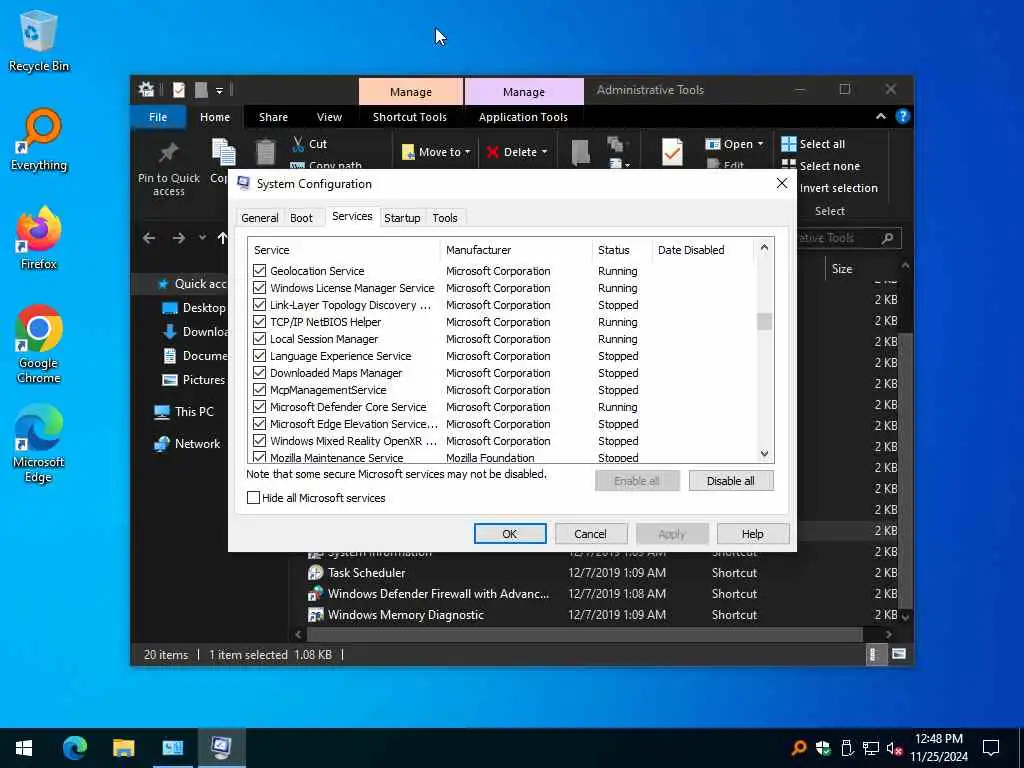This screenshot has width=1024, height=768.
Task: Click Pin to Quick access in Explorer ribbon
Action: [168, 169]
